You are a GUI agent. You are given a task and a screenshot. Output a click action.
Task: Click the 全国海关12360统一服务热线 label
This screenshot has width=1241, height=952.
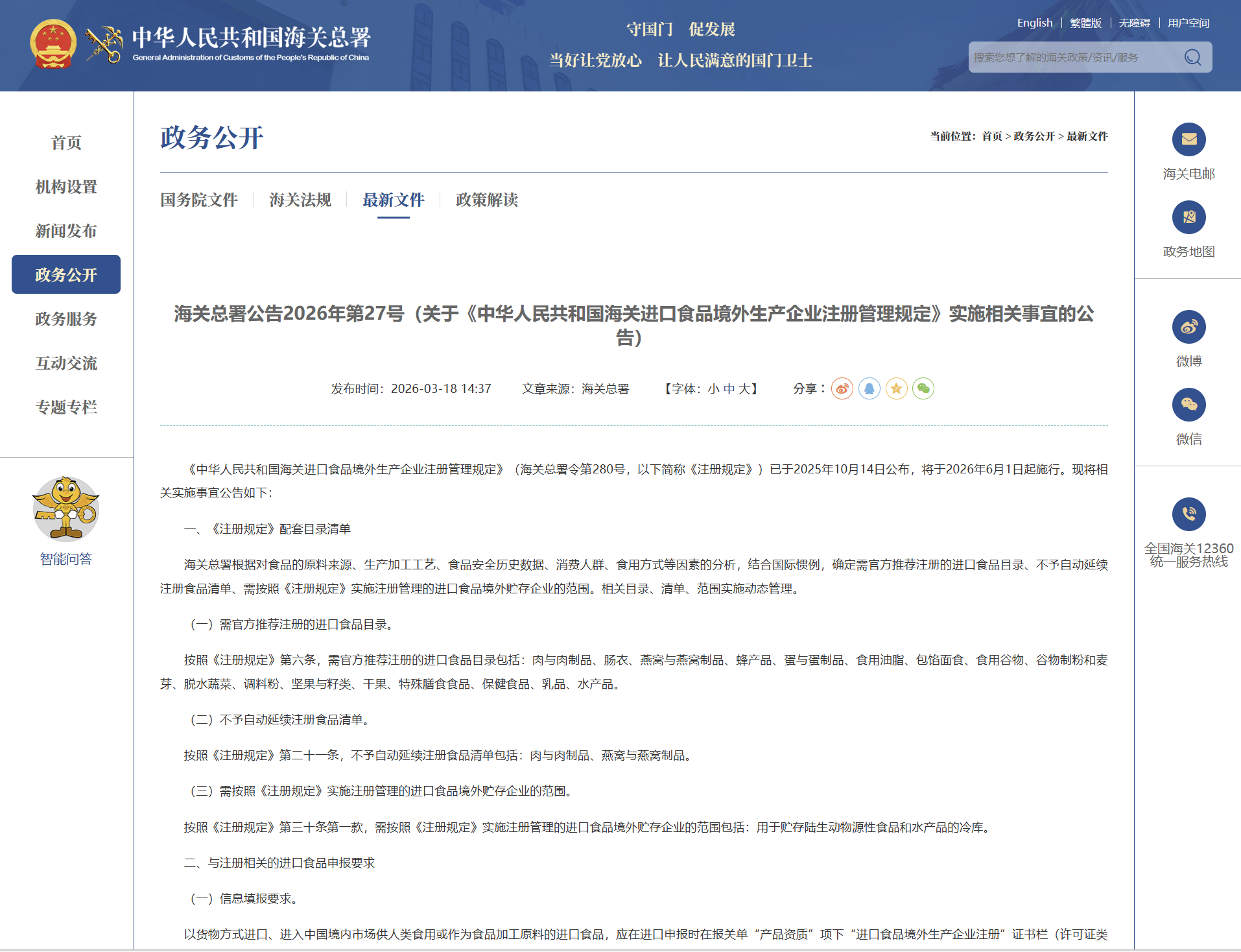(1188, 555)
